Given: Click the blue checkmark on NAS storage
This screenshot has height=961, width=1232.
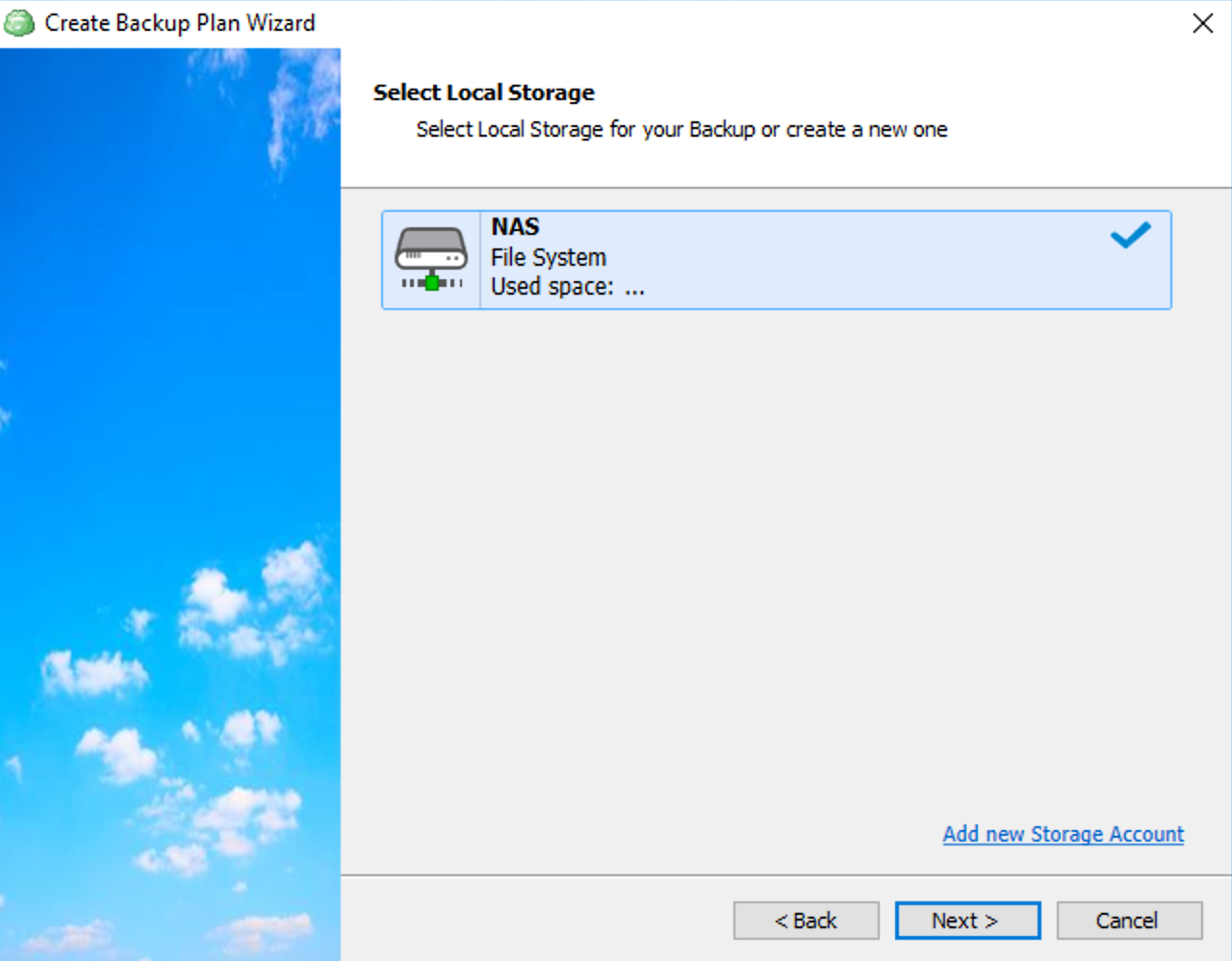Looking at the screenshot, I should pos(1130,235).
